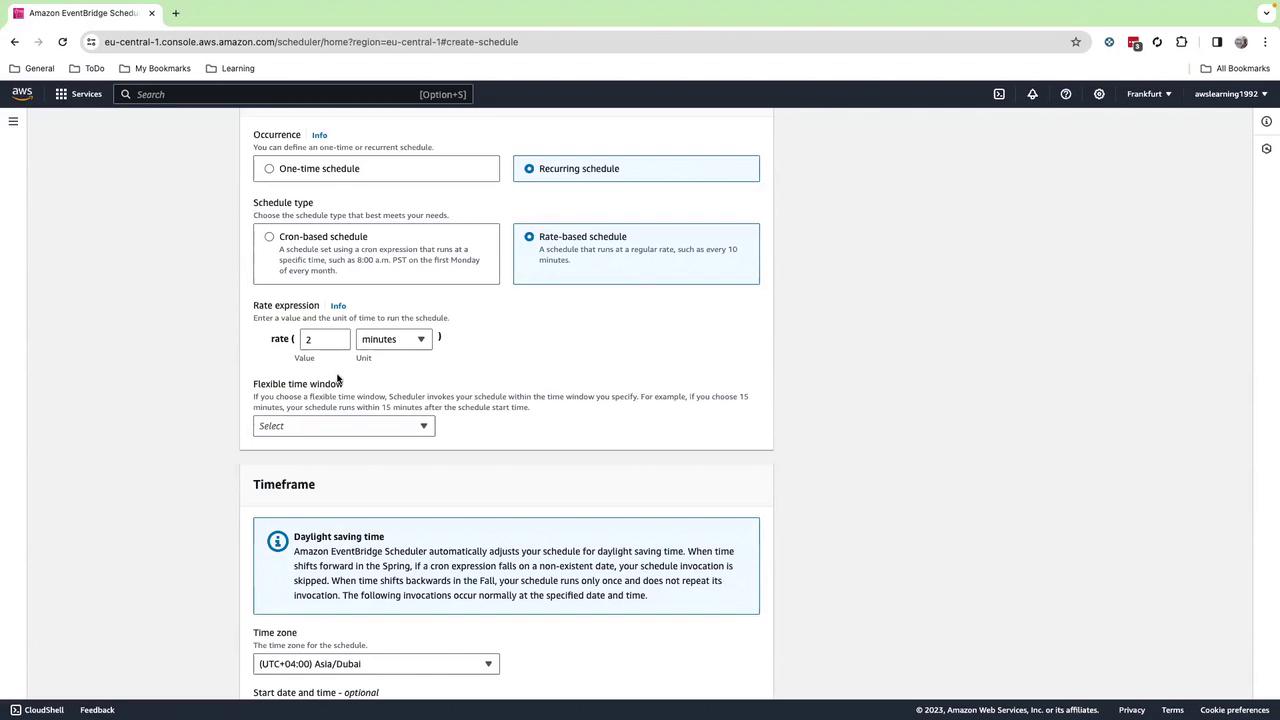Open AWS console settings gear

pyautogui.click(x=1099, y=94)
